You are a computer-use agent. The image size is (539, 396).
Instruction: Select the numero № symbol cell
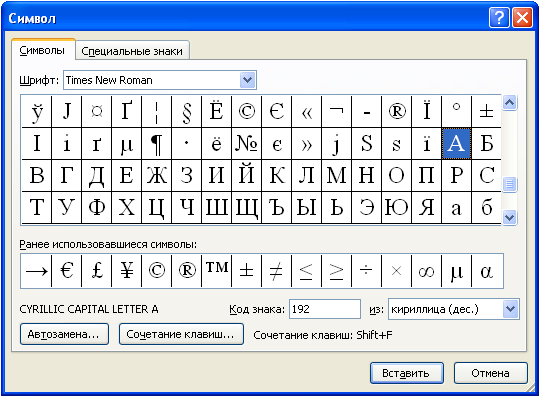click(x=246, y=143)
